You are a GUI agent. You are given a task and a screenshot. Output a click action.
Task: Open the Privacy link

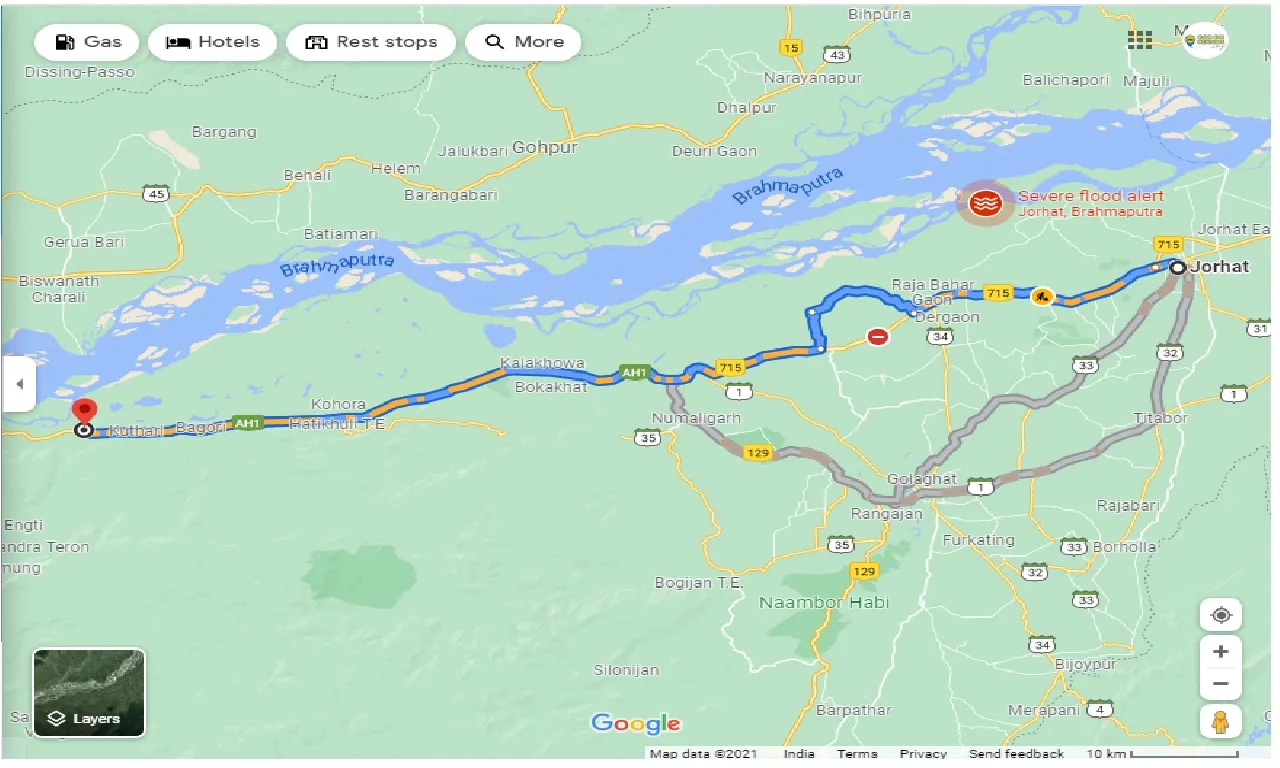pyautogui.click(x=922, y=754)
